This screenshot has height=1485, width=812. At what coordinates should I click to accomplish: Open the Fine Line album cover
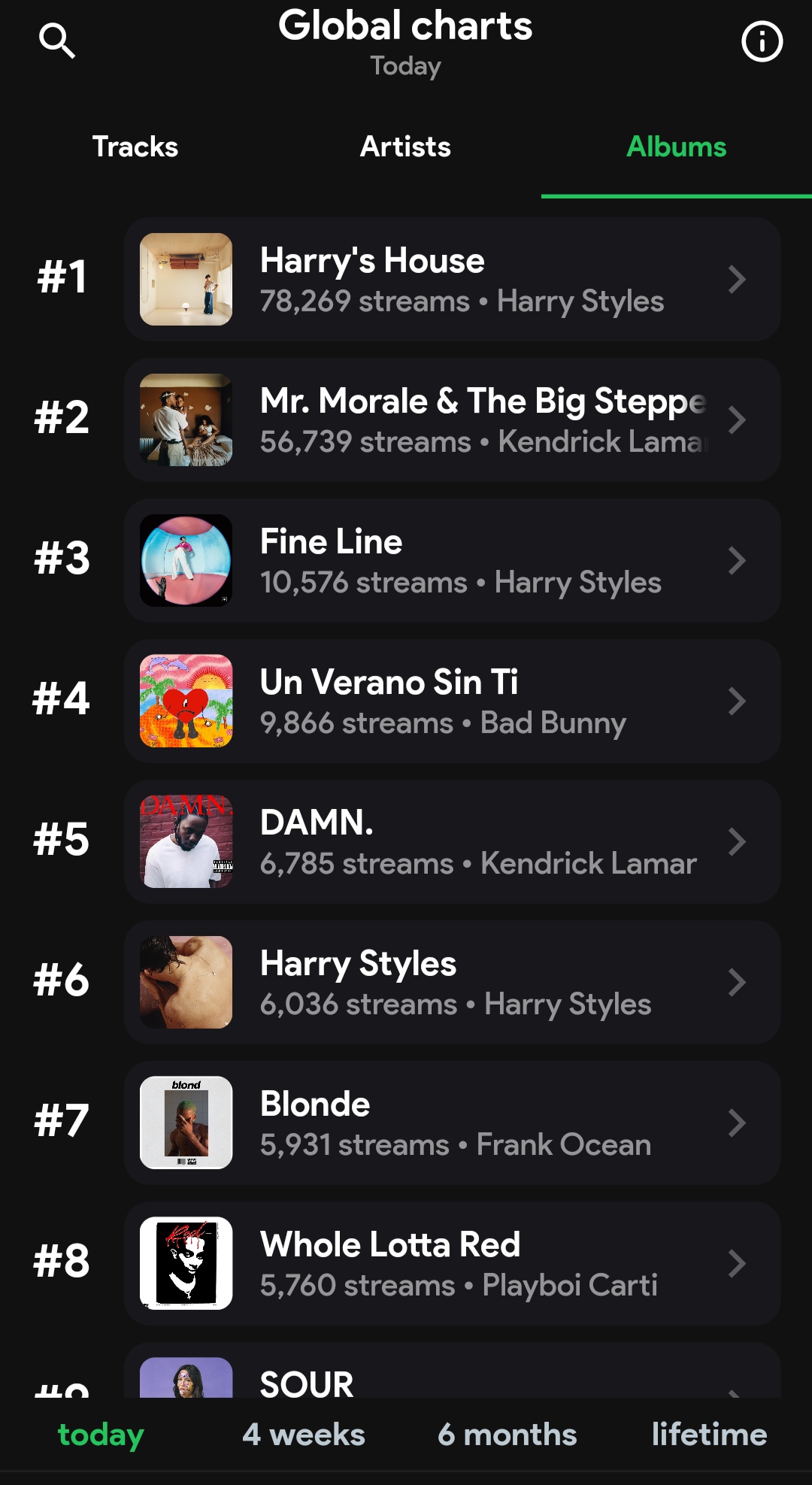186,560
